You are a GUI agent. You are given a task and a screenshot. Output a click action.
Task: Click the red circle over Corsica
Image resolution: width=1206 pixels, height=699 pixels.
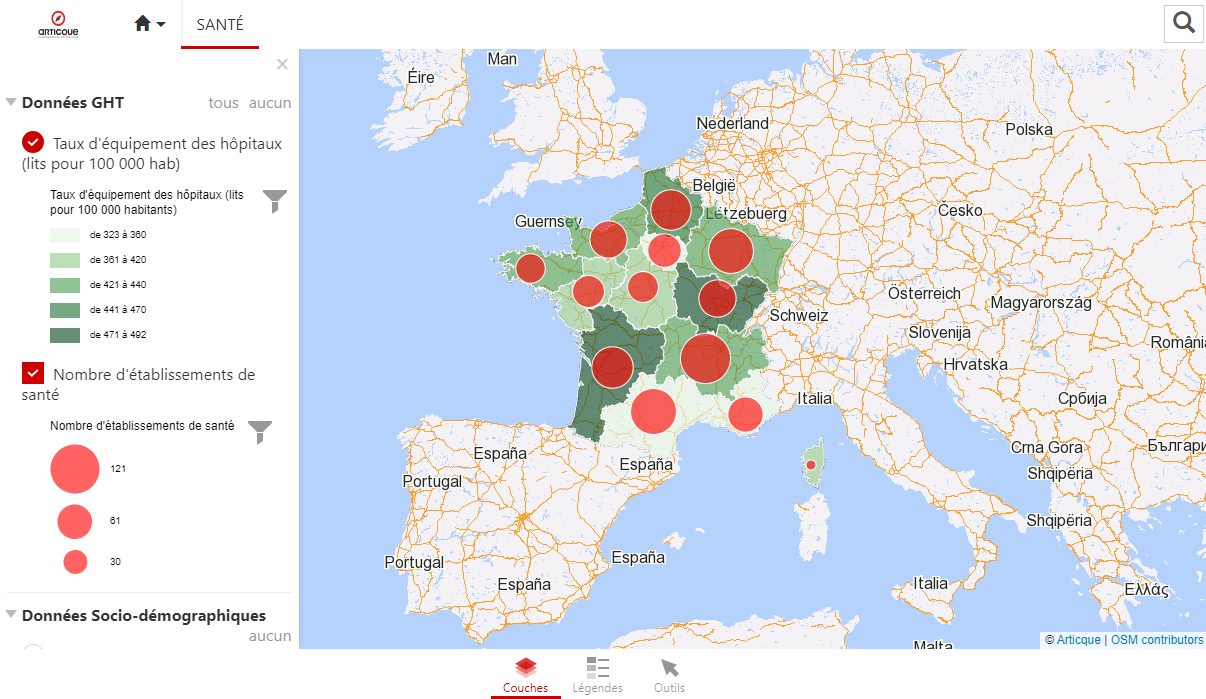click(811, 465)
